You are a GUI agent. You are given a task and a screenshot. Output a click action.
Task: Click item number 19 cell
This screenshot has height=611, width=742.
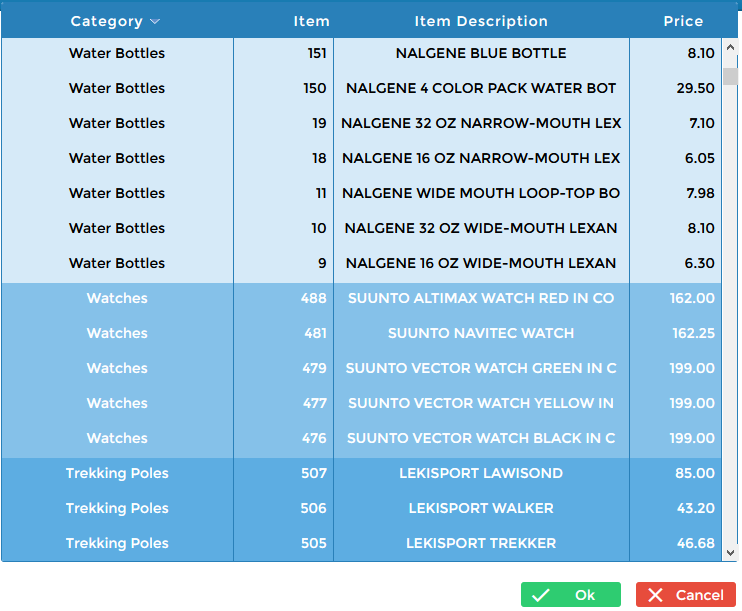pos(283,123)
